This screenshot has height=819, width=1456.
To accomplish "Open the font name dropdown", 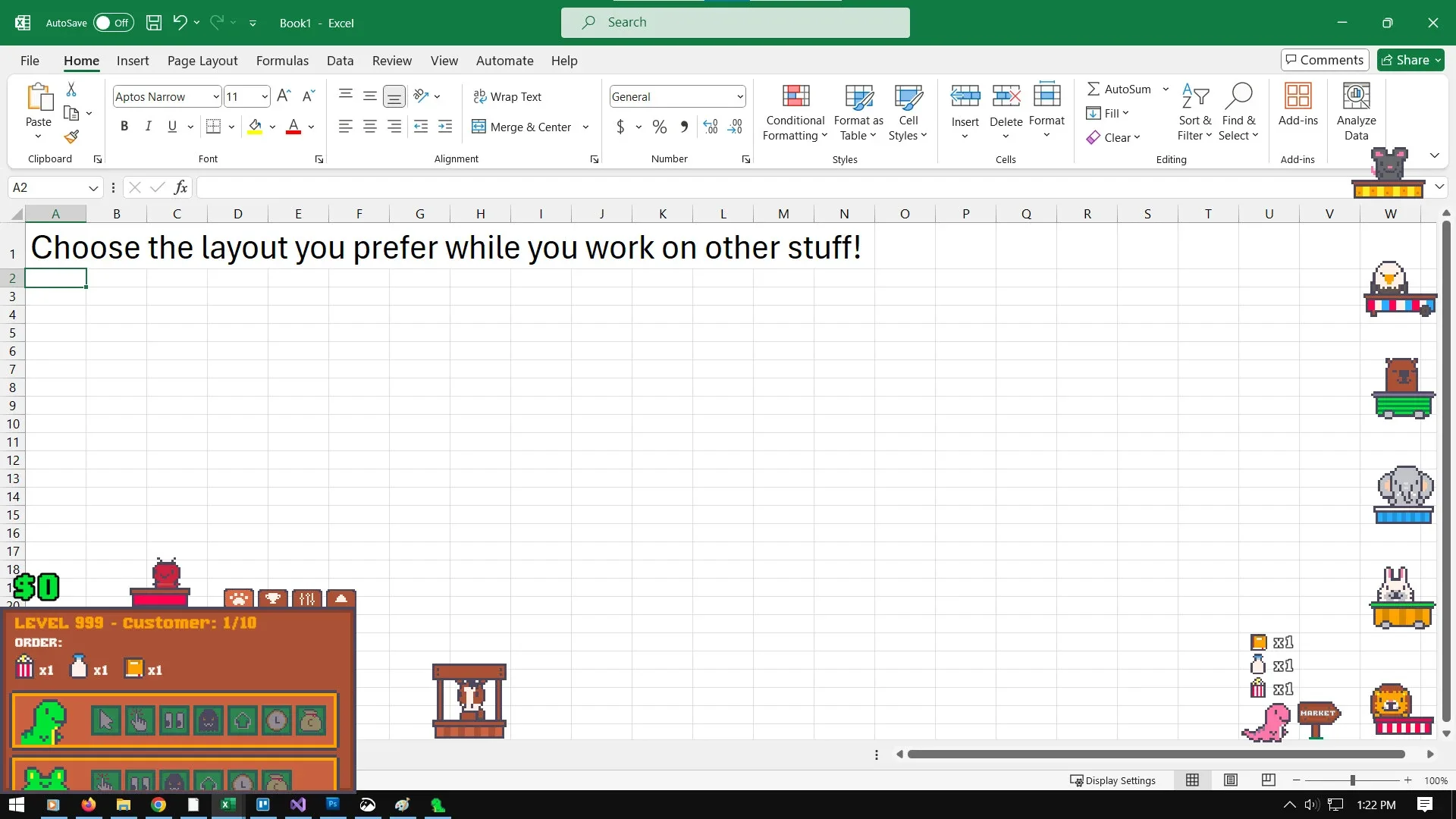I will [215, 96].
